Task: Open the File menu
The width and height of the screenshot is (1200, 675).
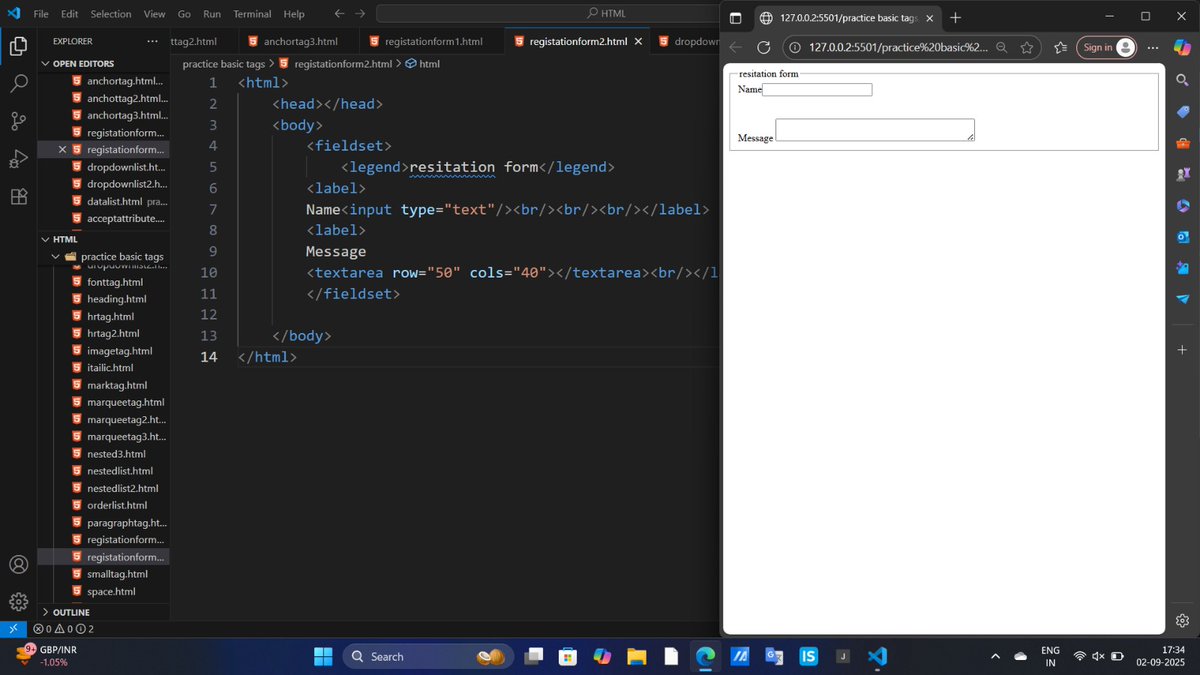Action: point(41,14)
